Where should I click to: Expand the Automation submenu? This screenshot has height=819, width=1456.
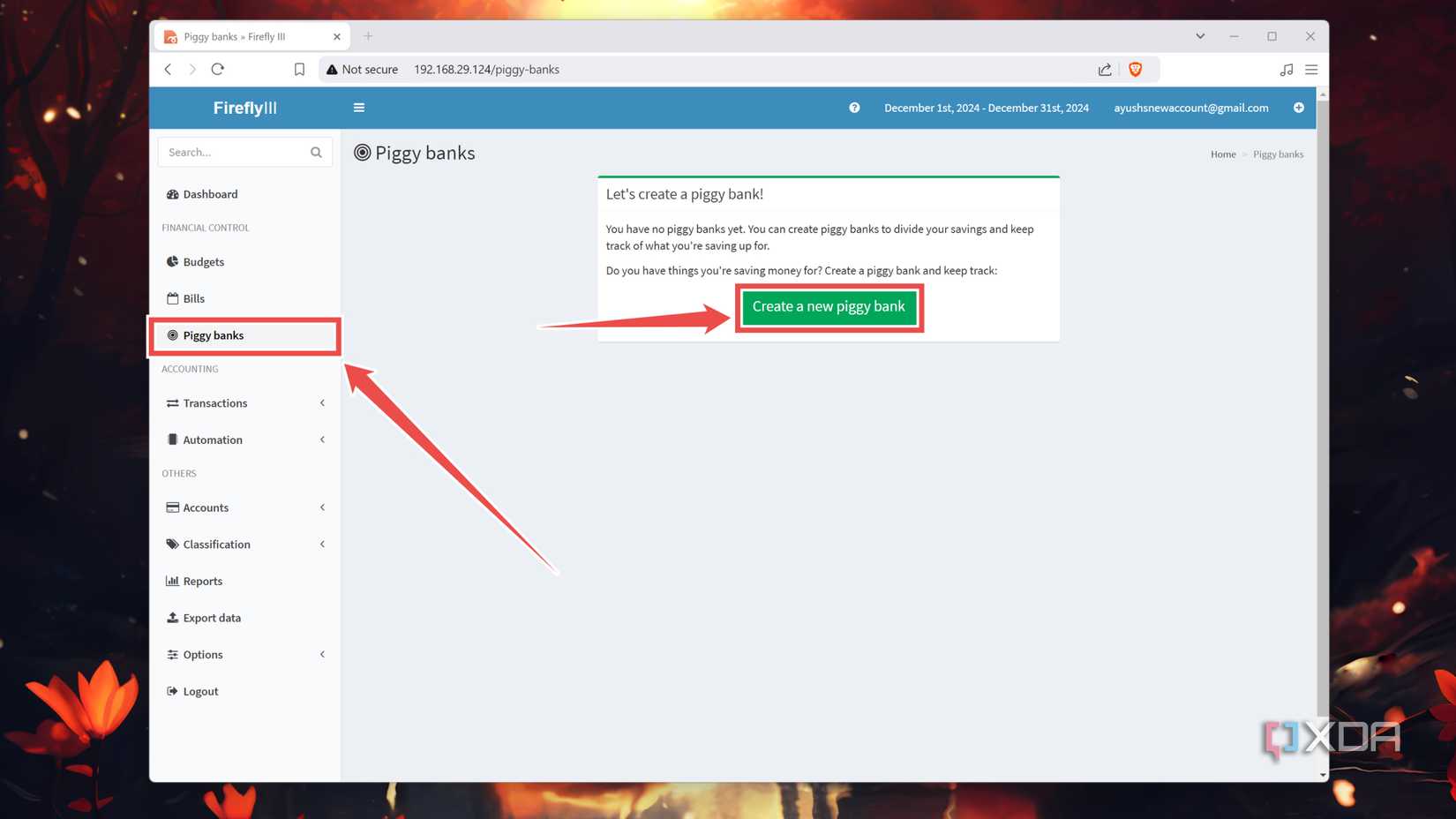tap(244, 440)
